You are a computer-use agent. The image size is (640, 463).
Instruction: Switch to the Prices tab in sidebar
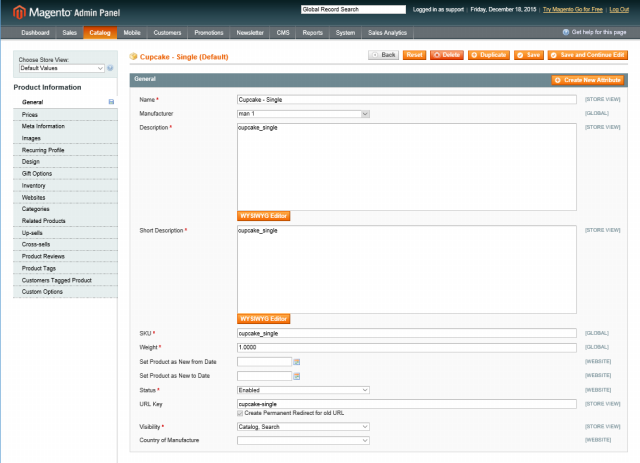(x=30, y=115)
